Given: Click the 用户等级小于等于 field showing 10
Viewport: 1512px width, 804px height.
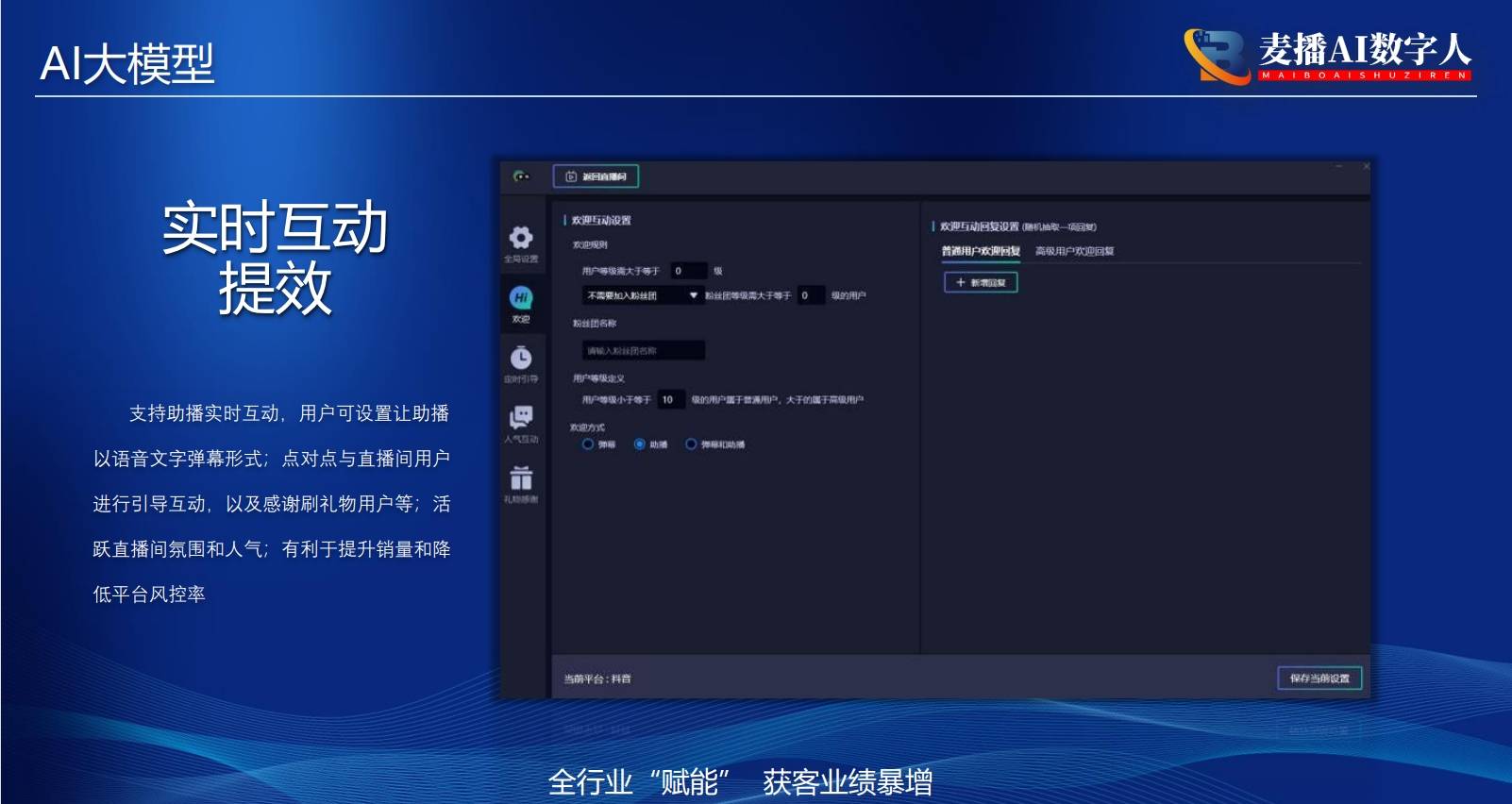Looking at the screenshot, I should click(x=670, y=400).
